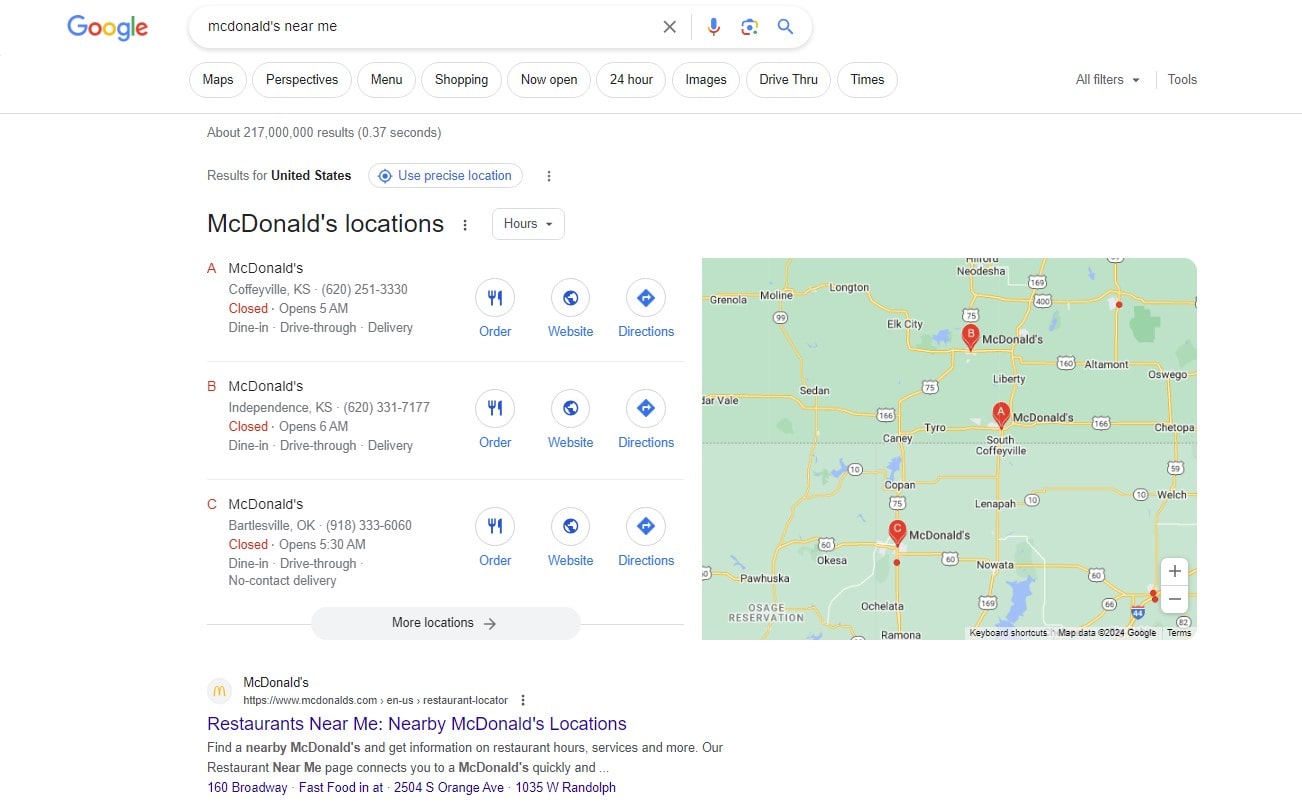
Task: Start voice search with microphone icon
Action: tap(713, 27)
